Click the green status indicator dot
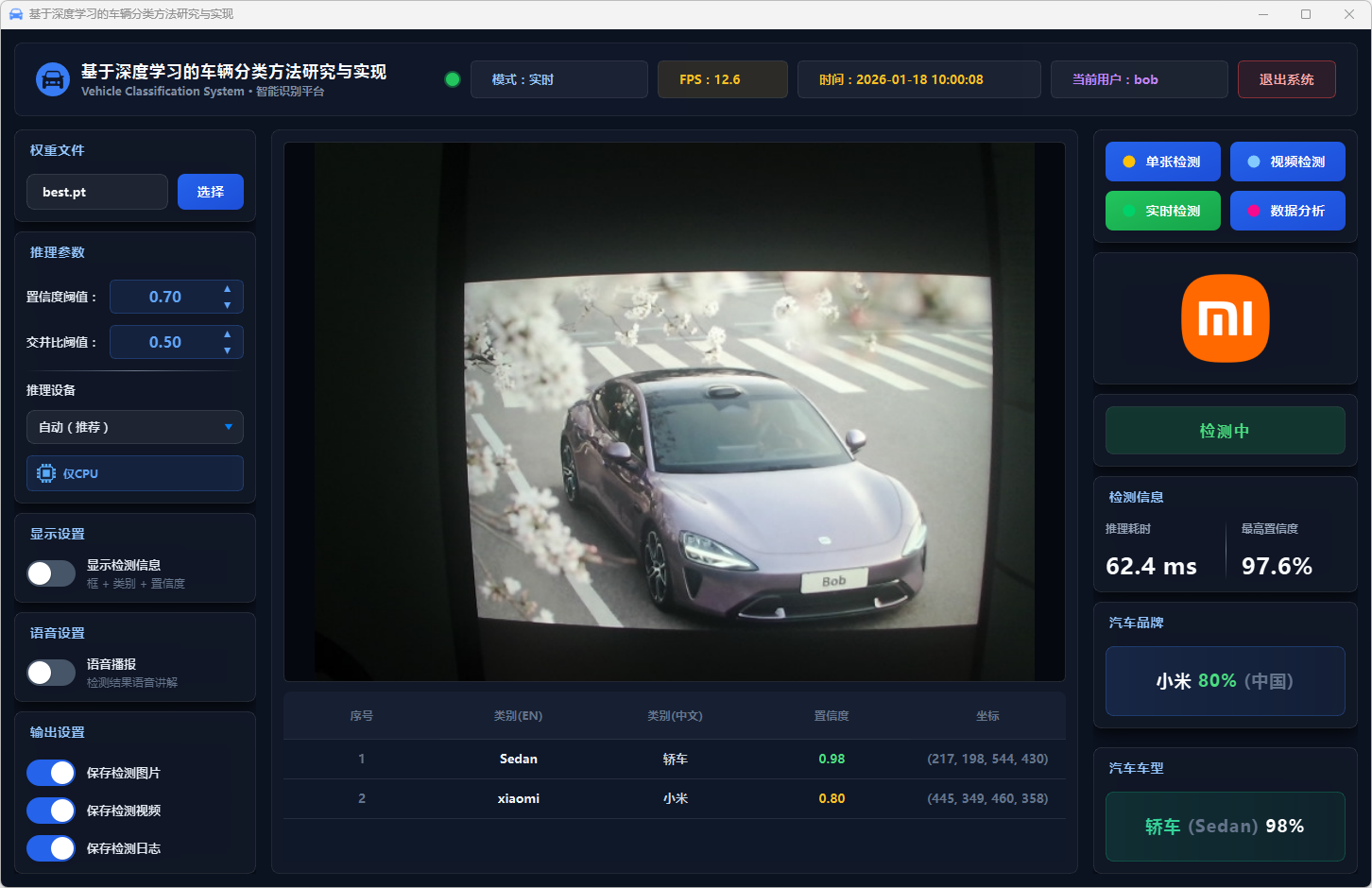 453,79
